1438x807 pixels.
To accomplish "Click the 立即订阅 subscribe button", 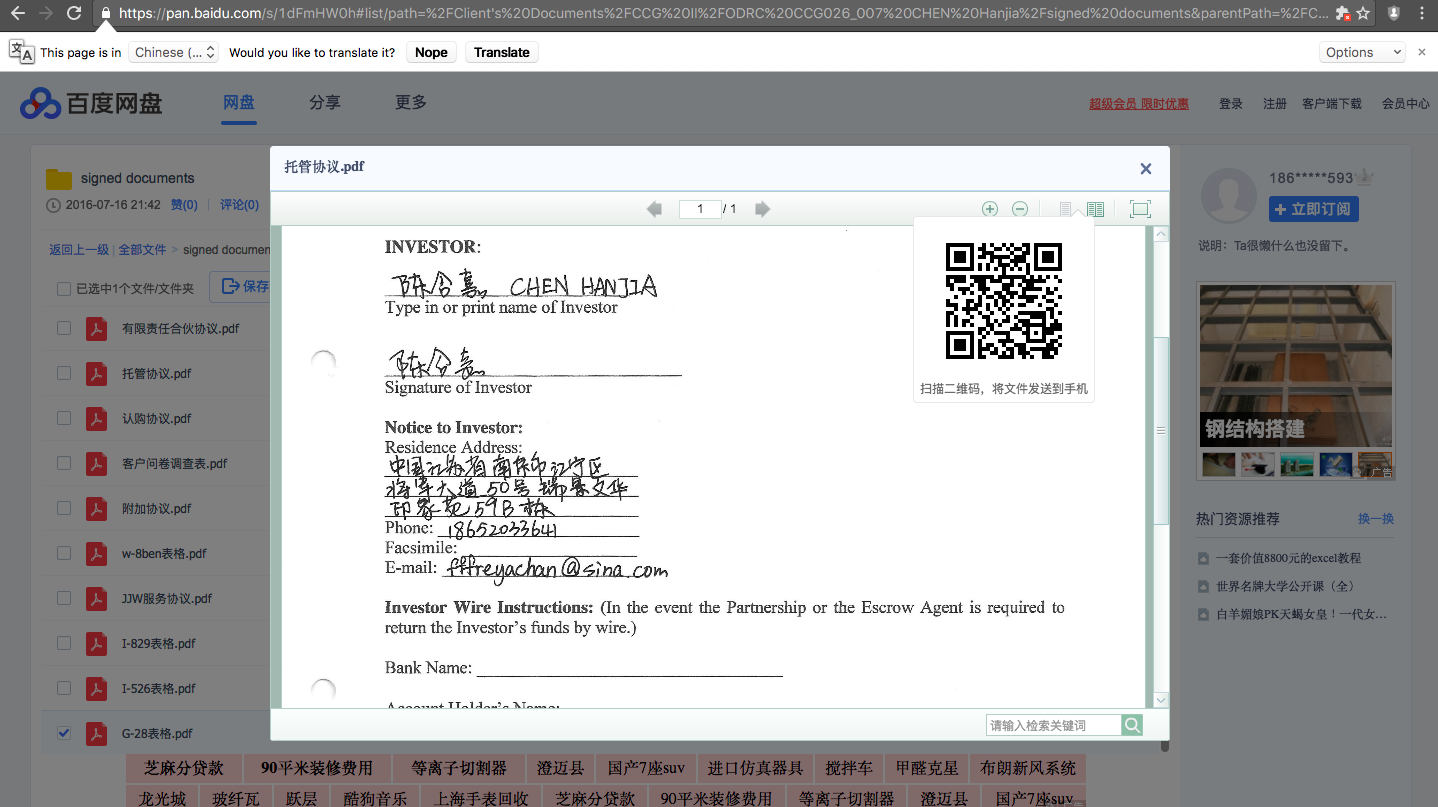I will coord(1314,209).
